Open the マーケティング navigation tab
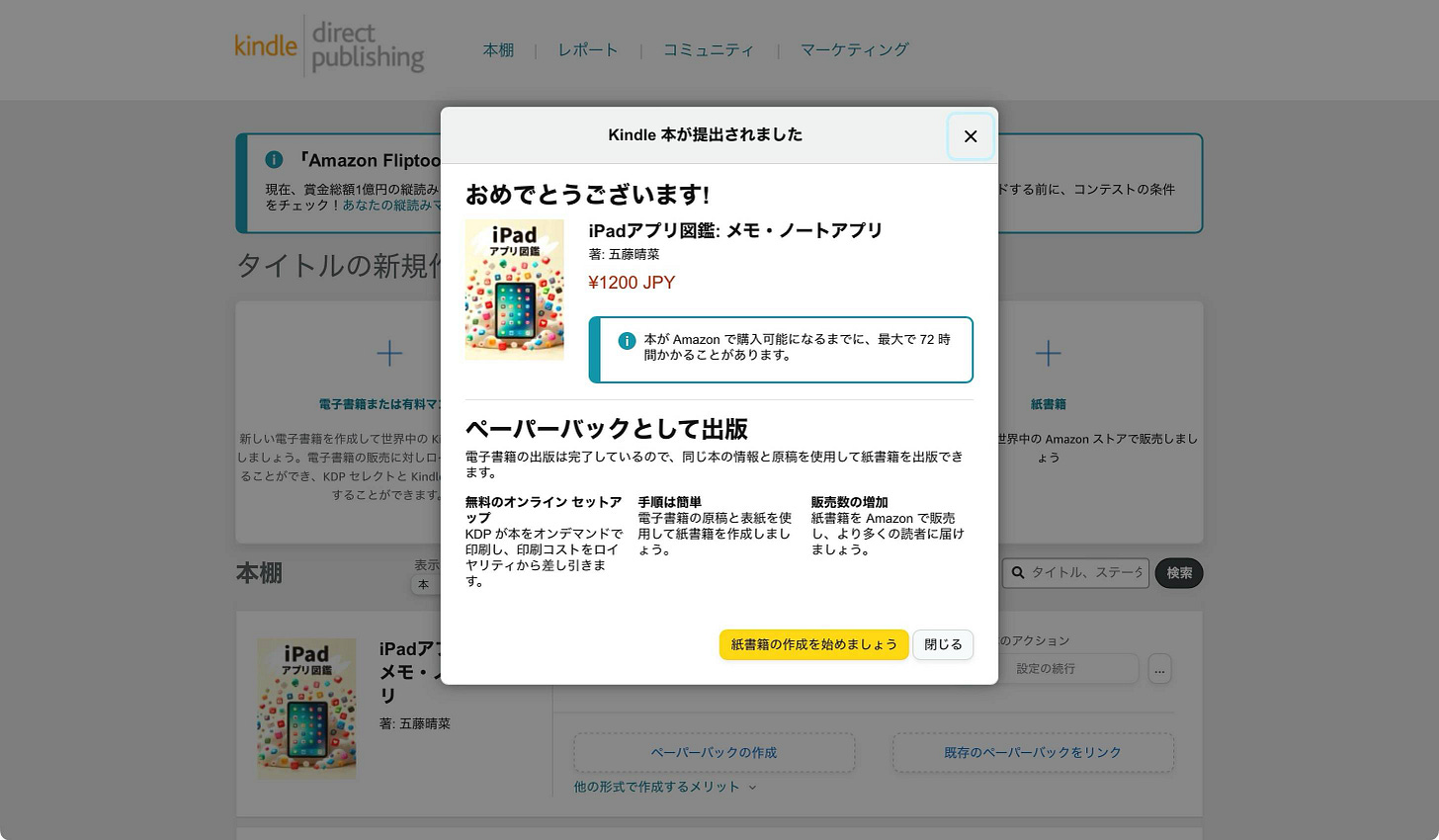 (854, 49)
